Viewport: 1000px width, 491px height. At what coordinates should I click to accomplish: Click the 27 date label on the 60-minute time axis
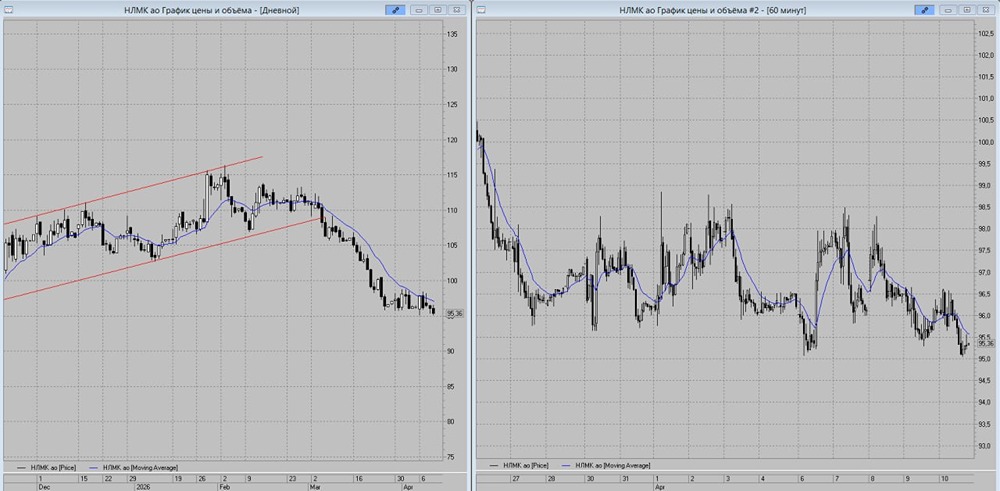tap(515, 478)
